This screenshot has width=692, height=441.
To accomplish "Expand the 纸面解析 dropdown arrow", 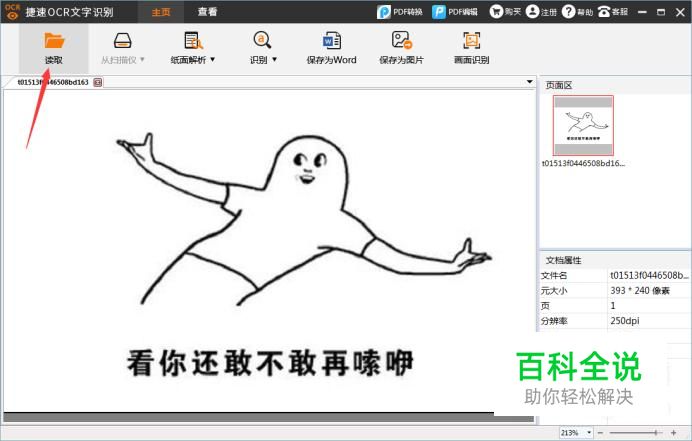I will click(x=213, y=59).
